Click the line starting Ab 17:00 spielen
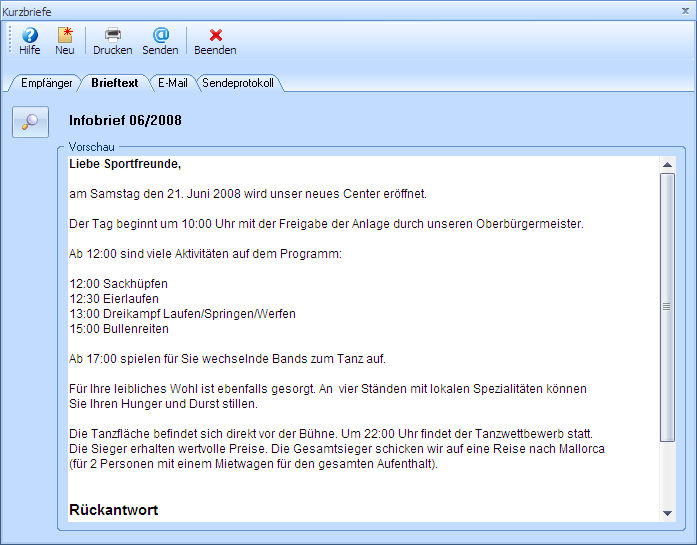 (x=227, y=359)
